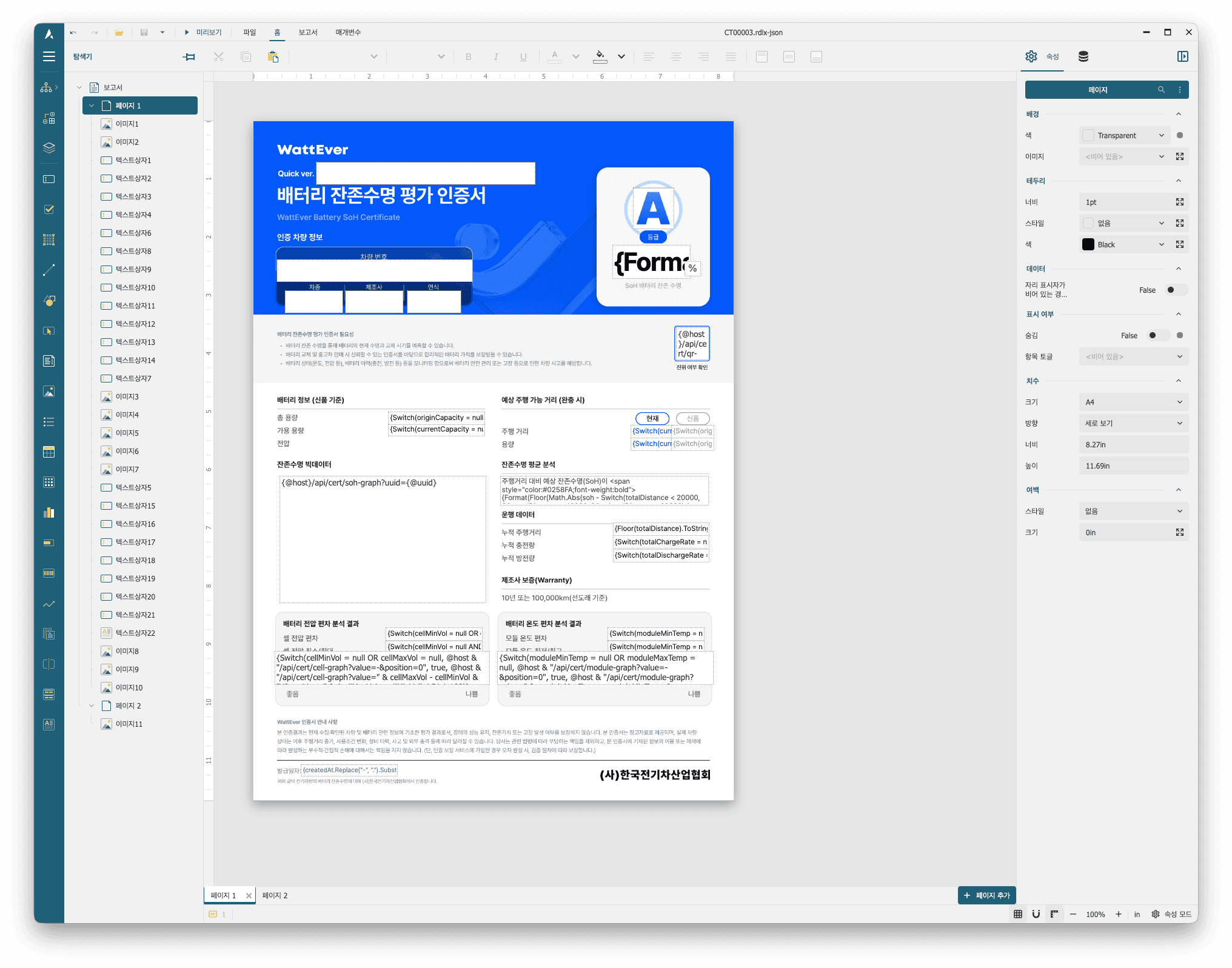Viewport: 1232px width, 968px height.
Task: Collapse the 치수 properties section
Action: coord(1178,381)
